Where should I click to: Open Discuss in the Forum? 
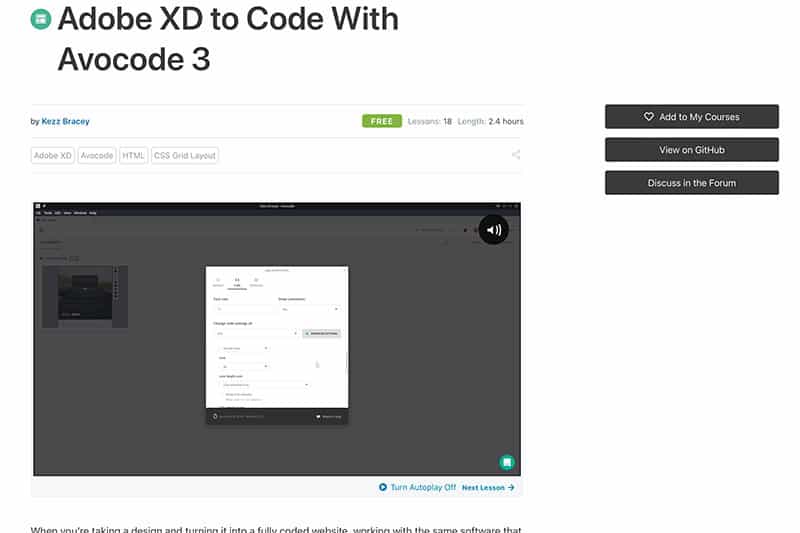(692, 183)
